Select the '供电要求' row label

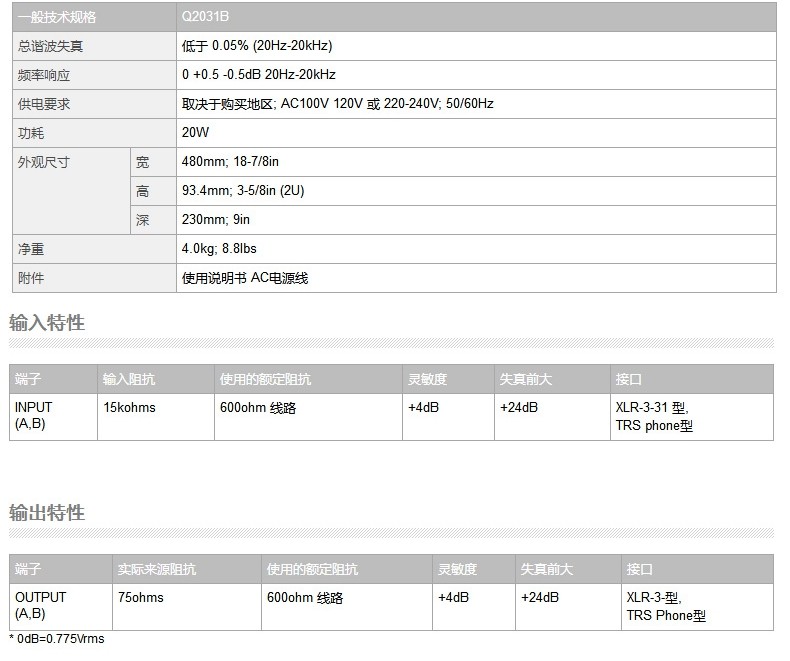pyautogui.click(x=94, y=104)
